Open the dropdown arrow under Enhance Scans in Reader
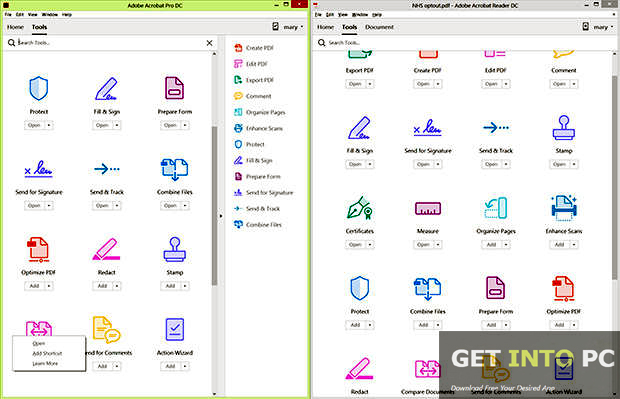620x399 pixels. tap(574, 245)
